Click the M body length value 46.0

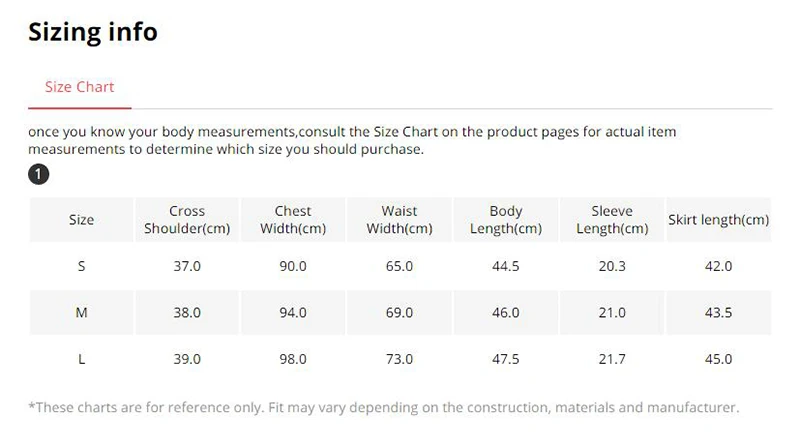[x=506, y=313]
